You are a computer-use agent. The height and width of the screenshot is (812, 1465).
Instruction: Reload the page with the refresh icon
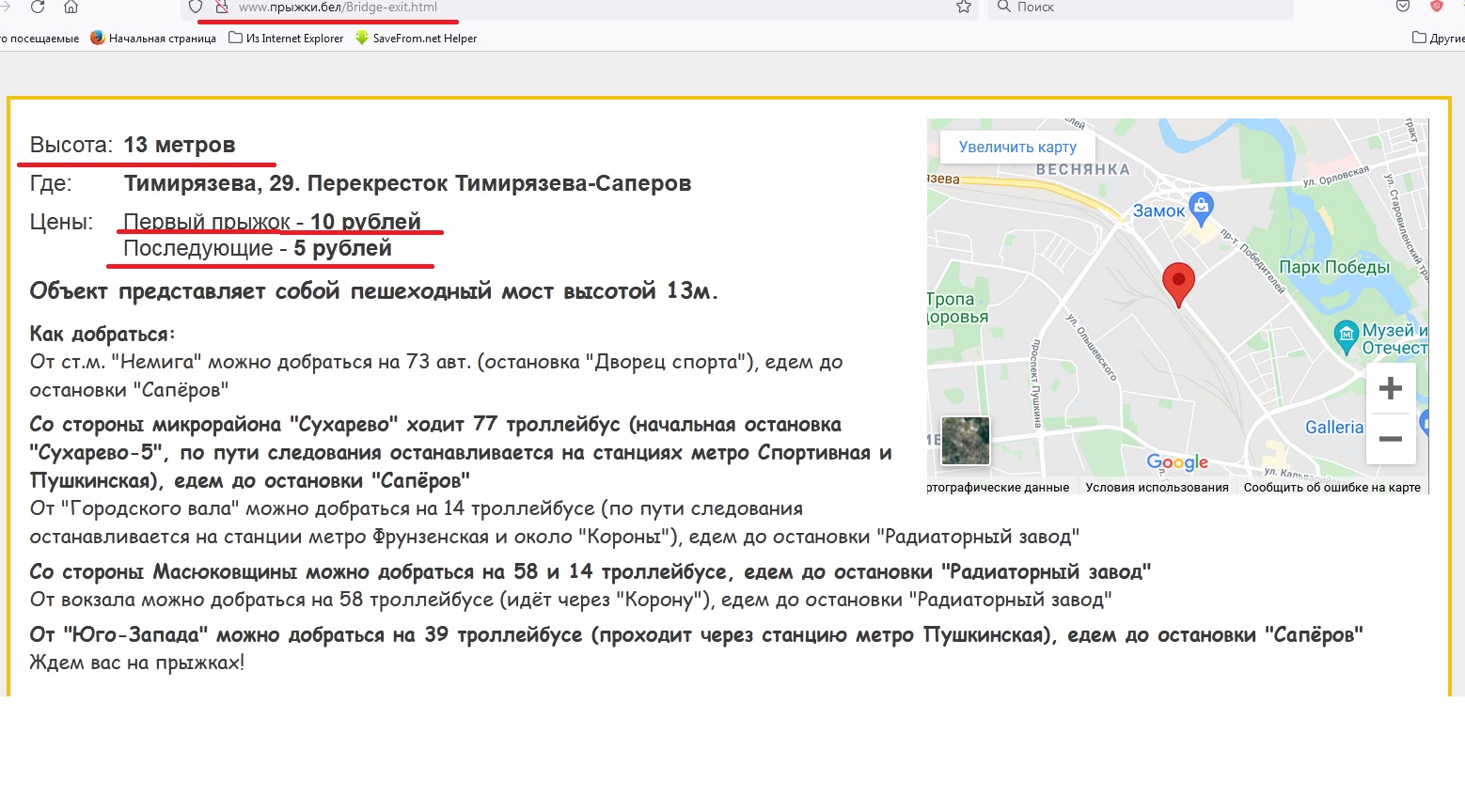(x=38, y=7)
